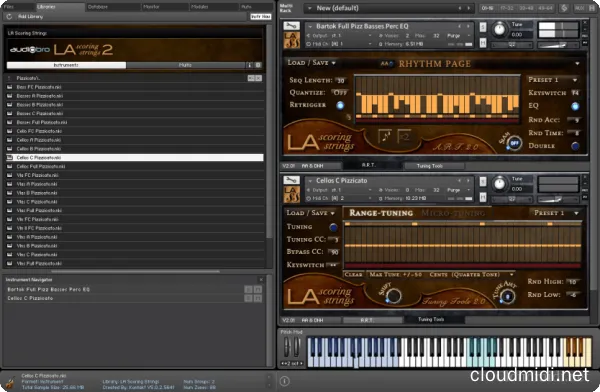Open Preset 1 dropdown on Range-Tuning page

[x=556, y=212]
